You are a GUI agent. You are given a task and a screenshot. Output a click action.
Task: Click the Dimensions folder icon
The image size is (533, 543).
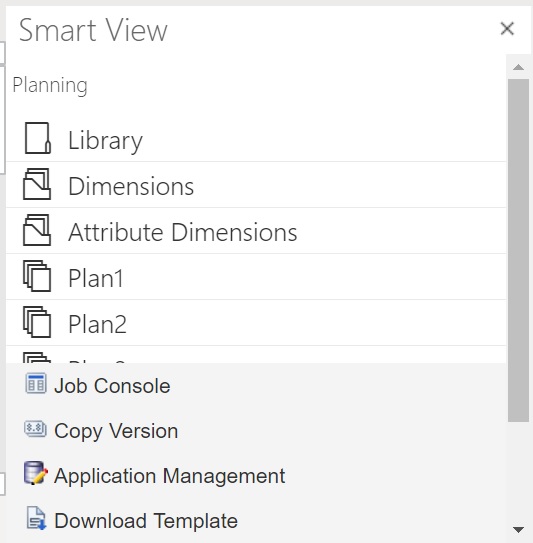click(x=37, y=184)
